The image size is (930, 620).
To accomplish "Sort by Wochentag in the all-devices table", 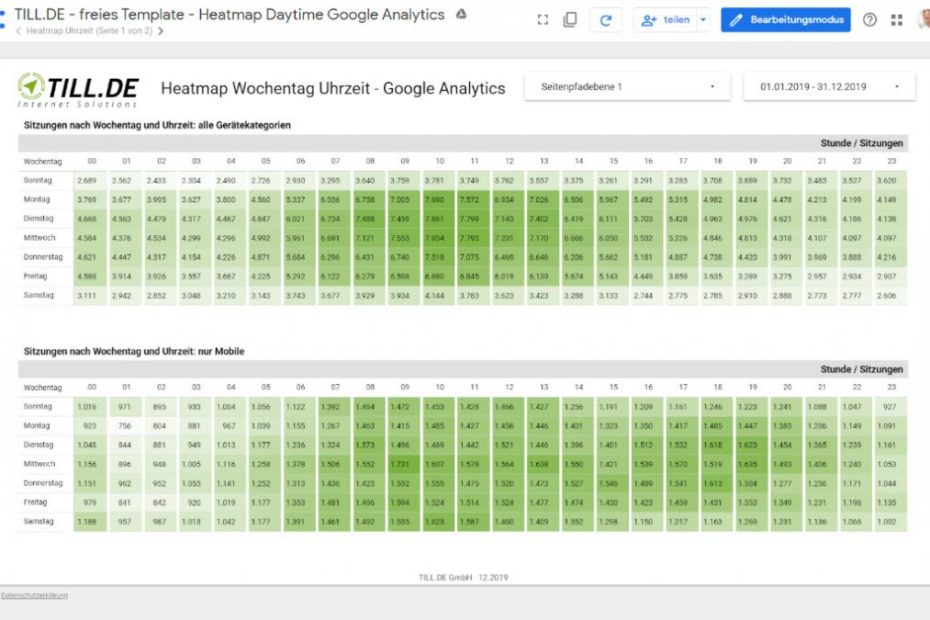I will [x=43, y=161].
